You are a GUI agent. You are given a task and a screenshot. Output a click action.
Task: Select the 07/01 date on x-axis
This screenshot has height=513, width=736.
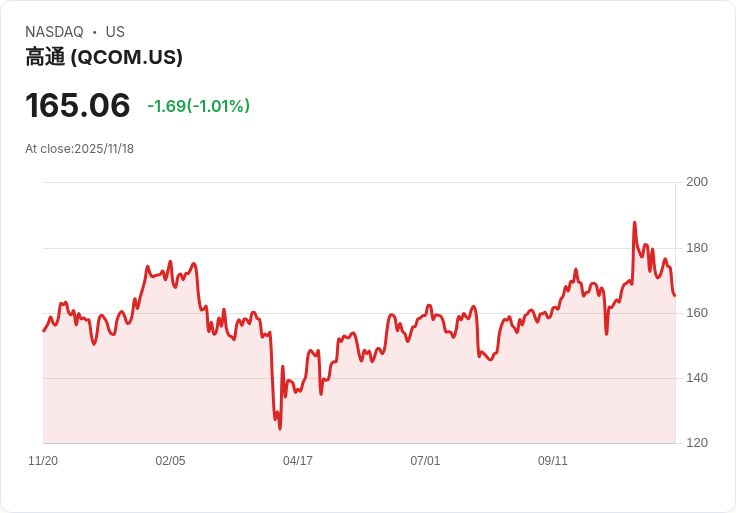(x=425, y=461)
